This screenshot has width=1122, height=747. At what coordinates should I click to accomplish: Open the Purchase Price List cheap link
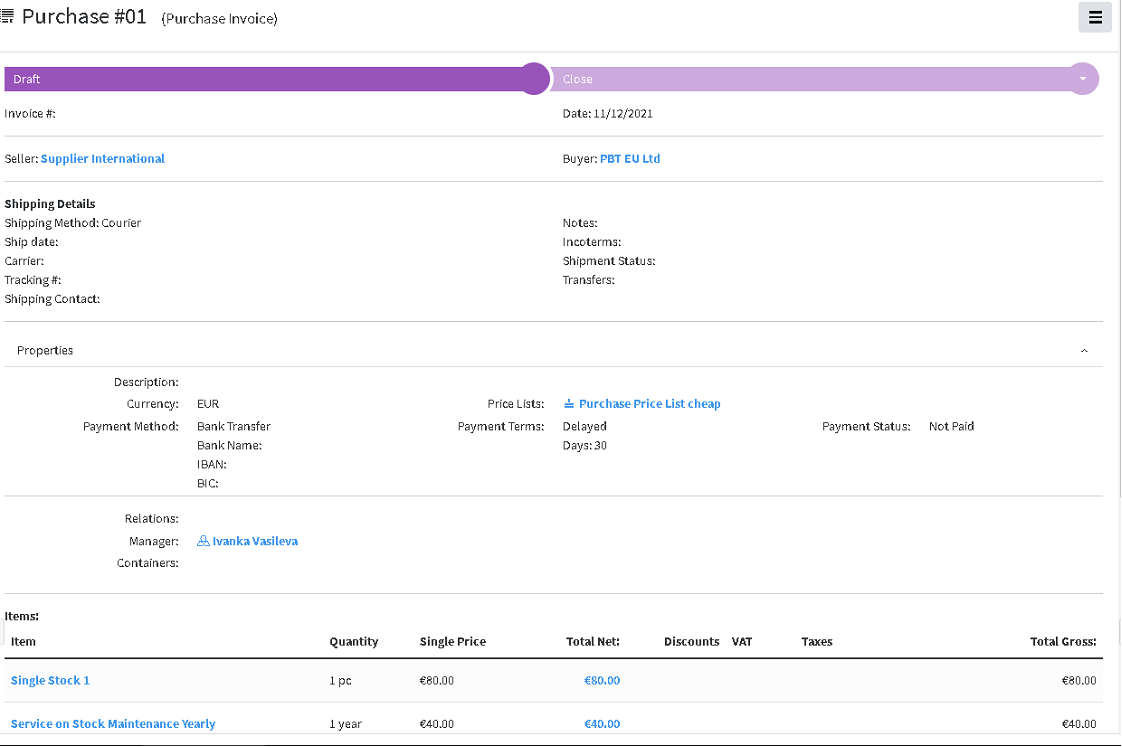point(650,404)
